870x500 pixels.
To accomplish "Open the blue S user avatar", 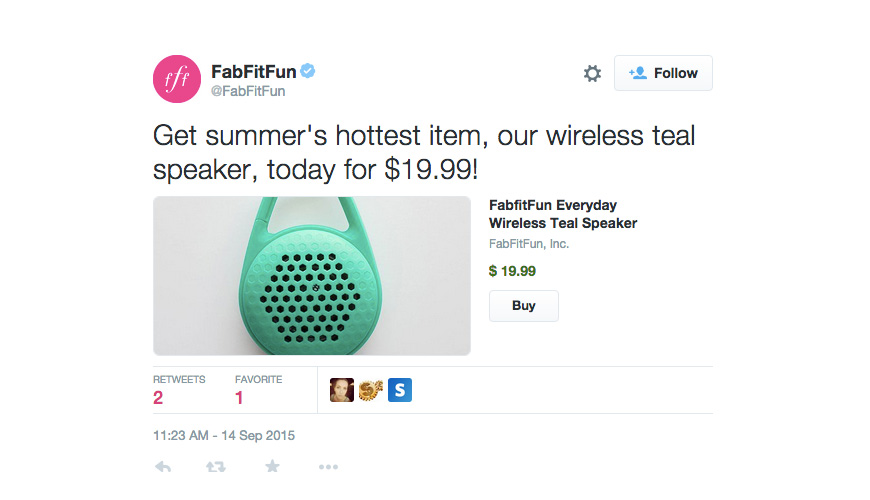I will [399, 390].
